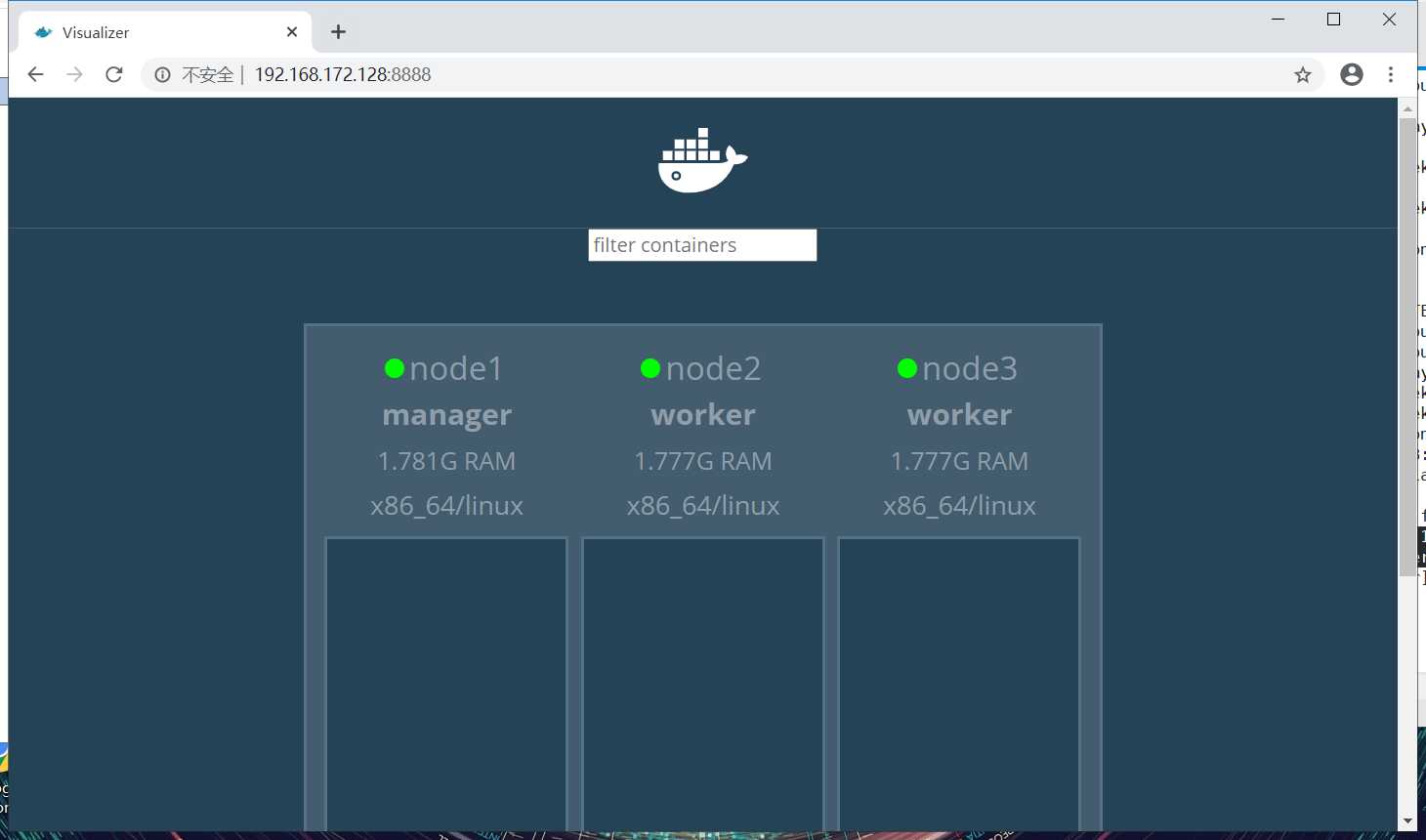Click node3's worker role text

pos(960,415)
